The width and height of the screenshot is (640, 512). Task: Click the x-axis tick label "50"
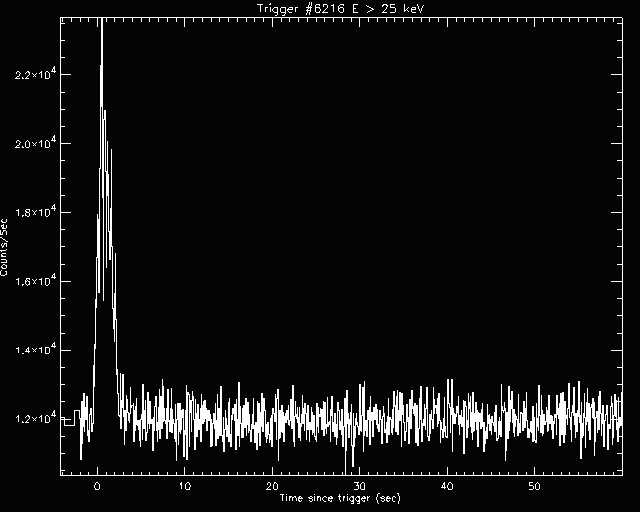[x=534, y=486]
